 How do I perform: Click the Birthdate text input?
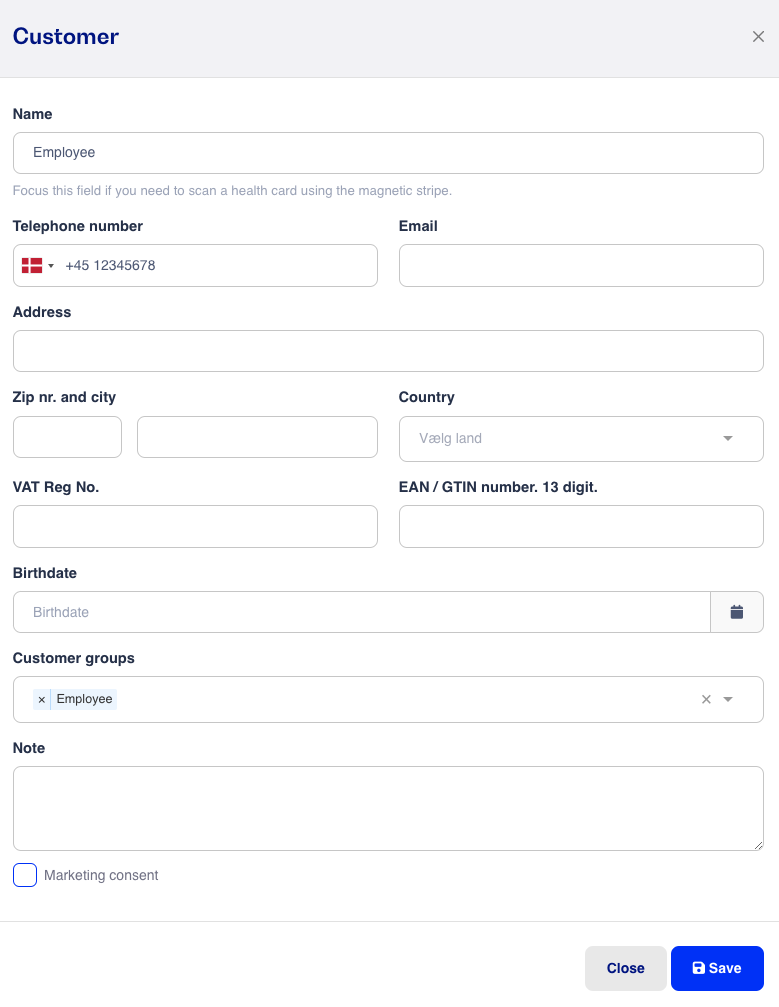click(362, 612)
